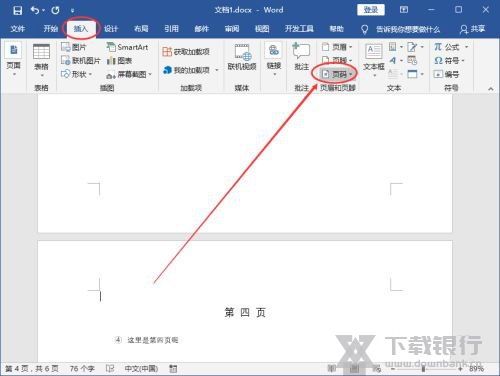The image size is (500, 376).
Task: Click the 联机视频 online video button
Action: point(242,57)
